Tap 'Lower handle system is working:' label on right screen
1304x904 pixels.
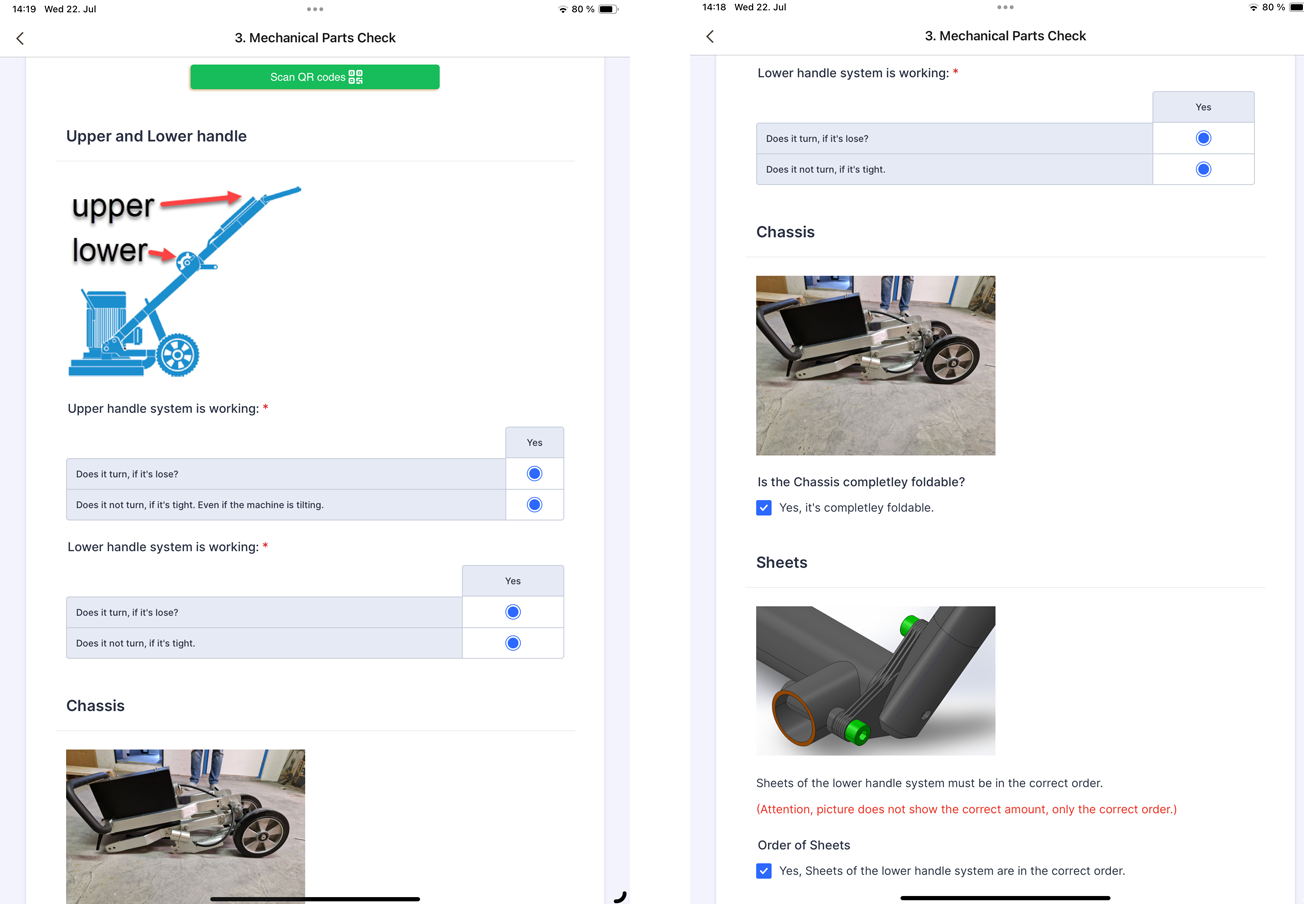click(x=853, y=73)
